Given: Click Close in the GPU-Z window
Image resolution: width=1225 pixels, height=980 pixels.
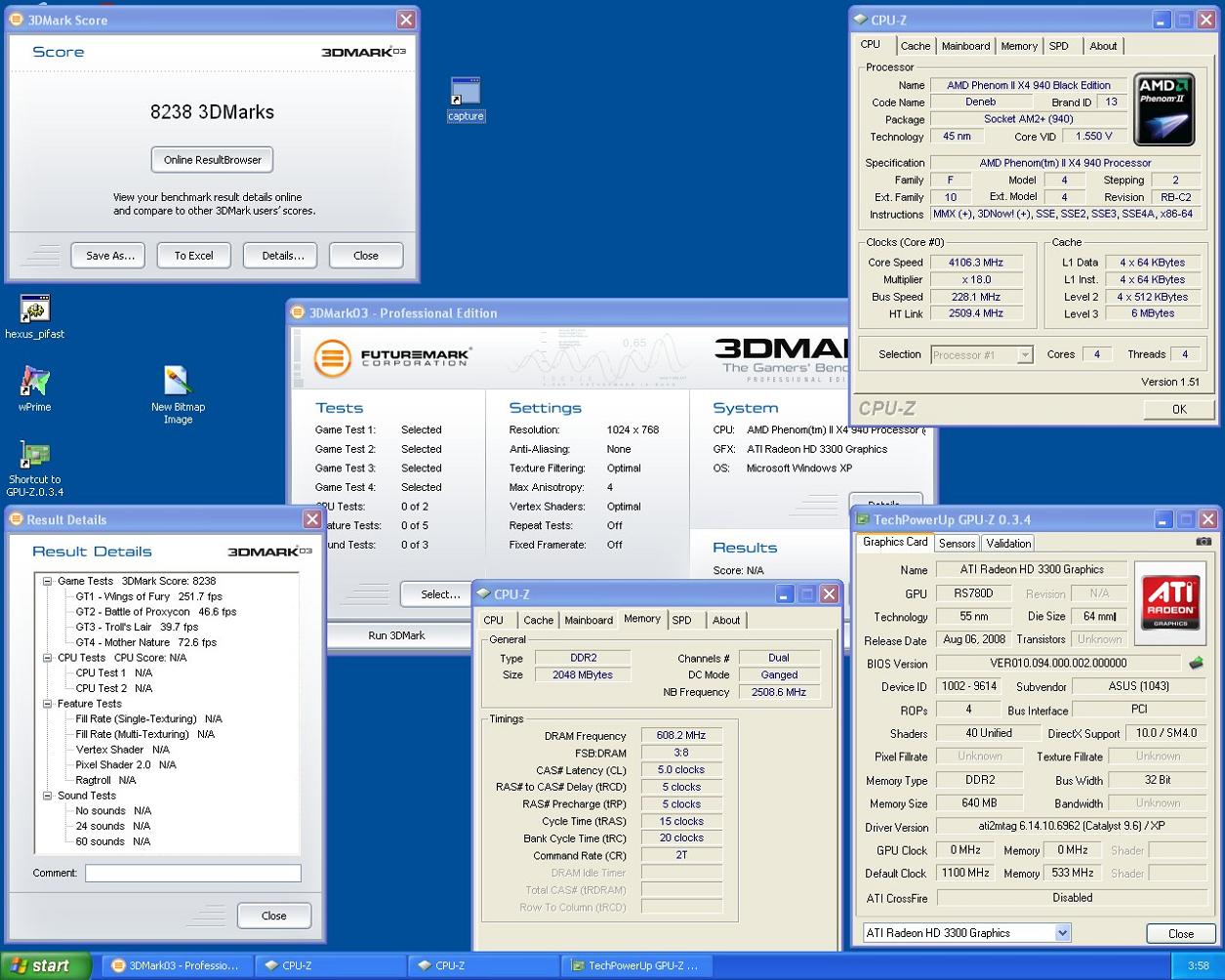Looking at the screenshot, I should [1181, 934].
